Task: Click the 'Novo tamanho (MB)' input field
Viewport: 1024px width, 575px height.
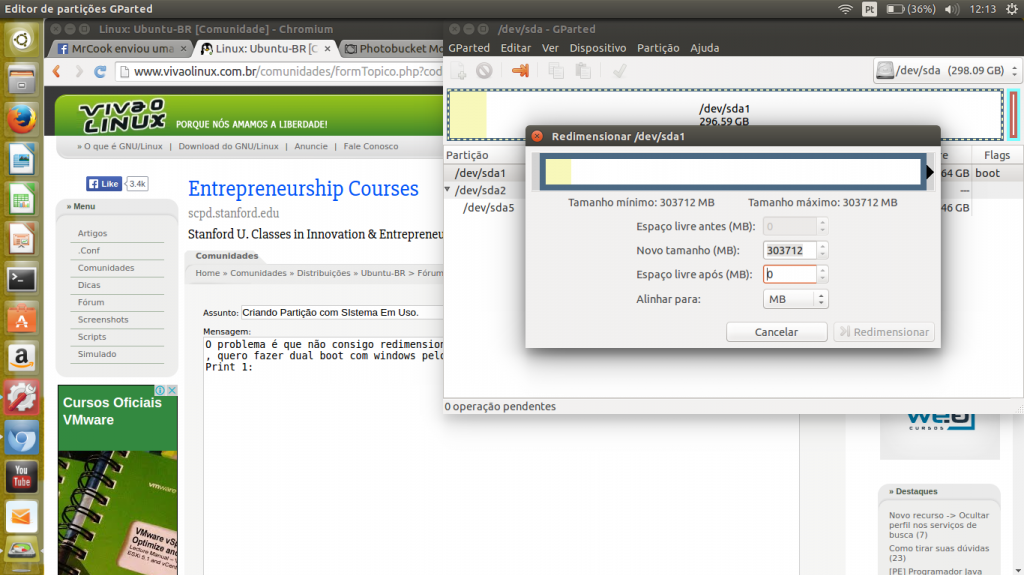Action: pyautogui.click(x=789, y=250)
